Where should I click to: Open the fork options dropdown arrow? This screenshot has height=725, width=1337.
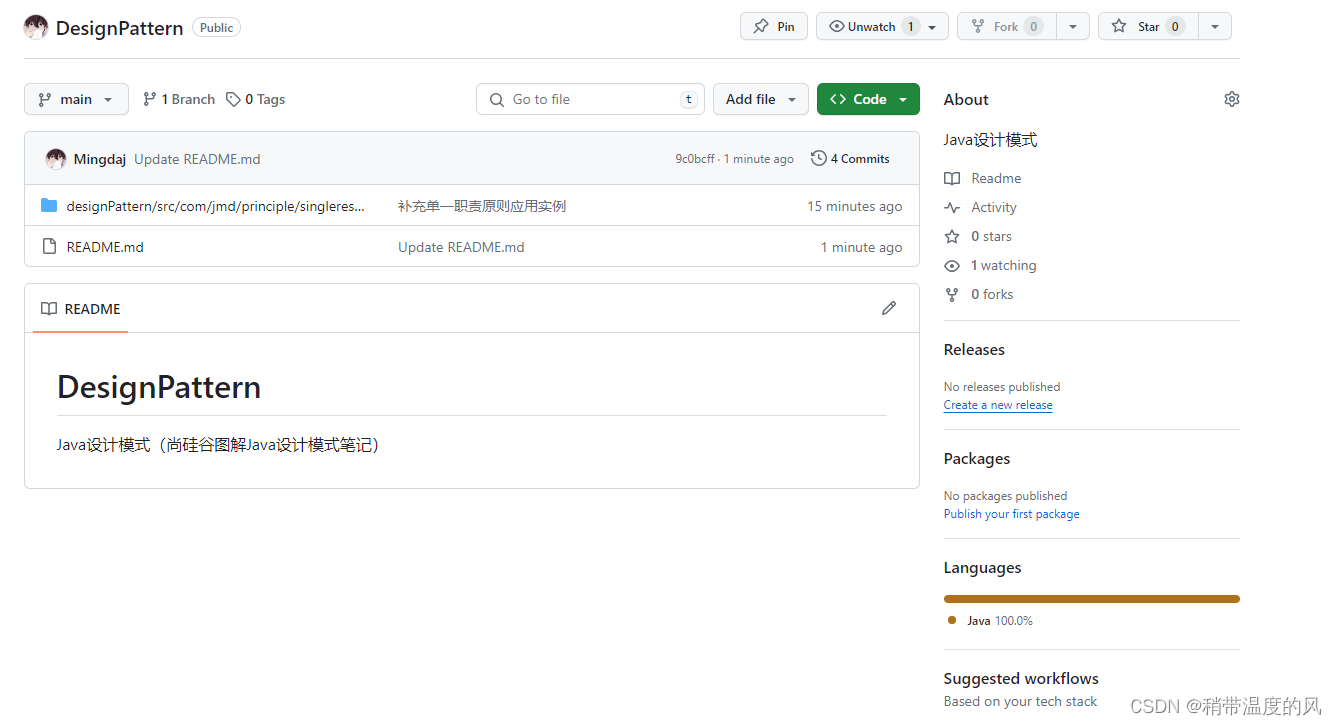(x=1073, y=27)
